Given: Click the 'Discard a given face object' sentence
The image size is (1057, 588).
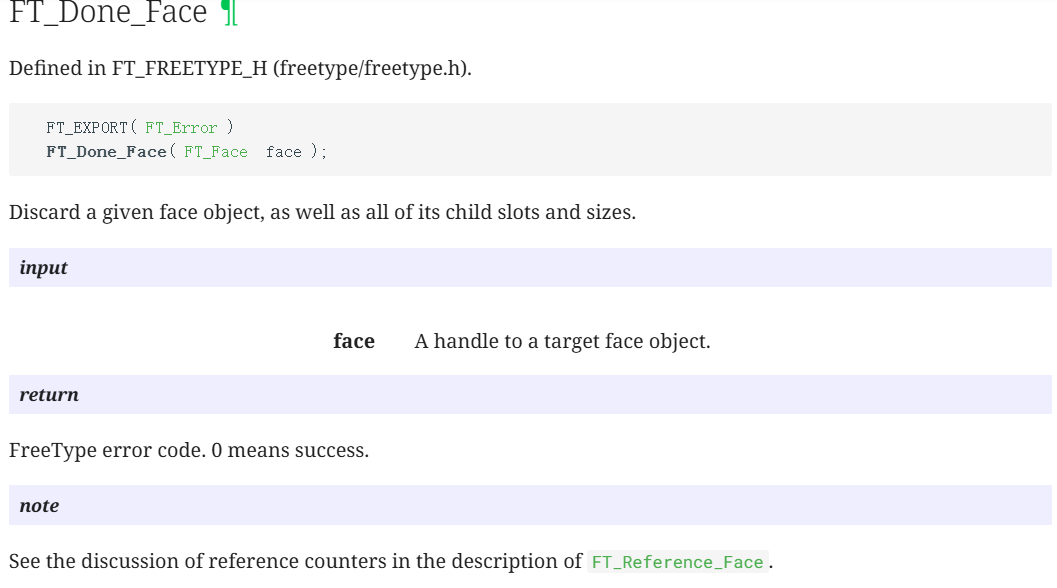Looking at the screenshot, I should (x=322, y=212).
